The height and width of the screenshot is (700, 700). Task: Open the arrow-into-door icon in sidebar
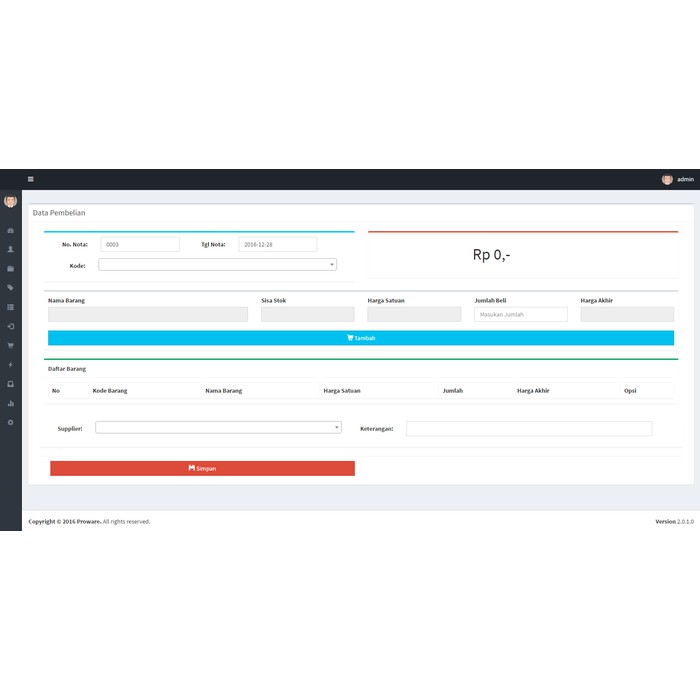(x=11, y=326)
